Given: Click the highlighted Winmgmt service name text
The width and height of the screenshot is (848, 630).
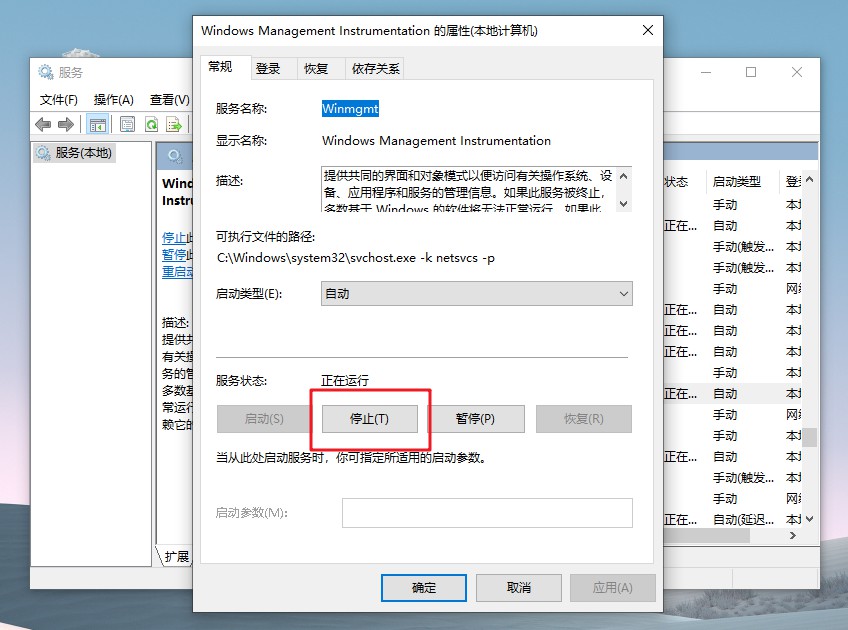Looking at the screenshot, I should [350, 109].
